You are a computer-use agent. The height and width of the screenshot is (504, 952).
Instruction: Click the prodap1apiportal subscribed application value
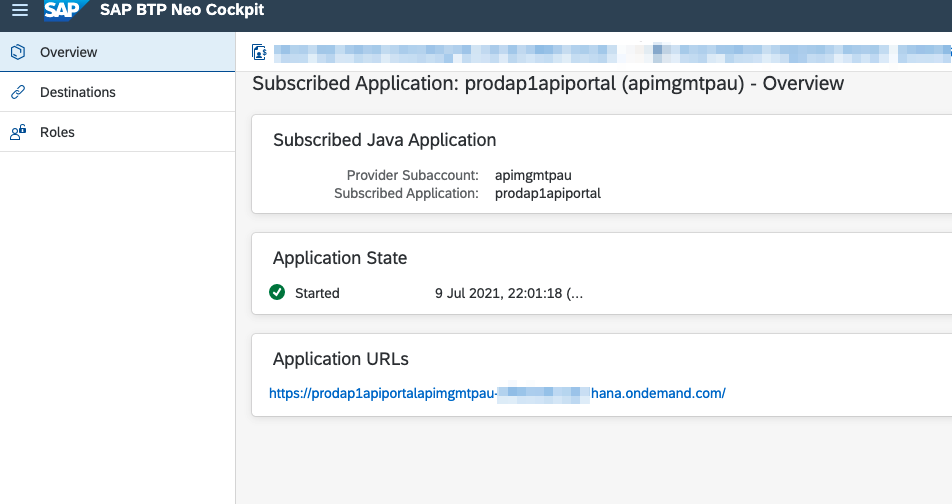pos(547,193)
